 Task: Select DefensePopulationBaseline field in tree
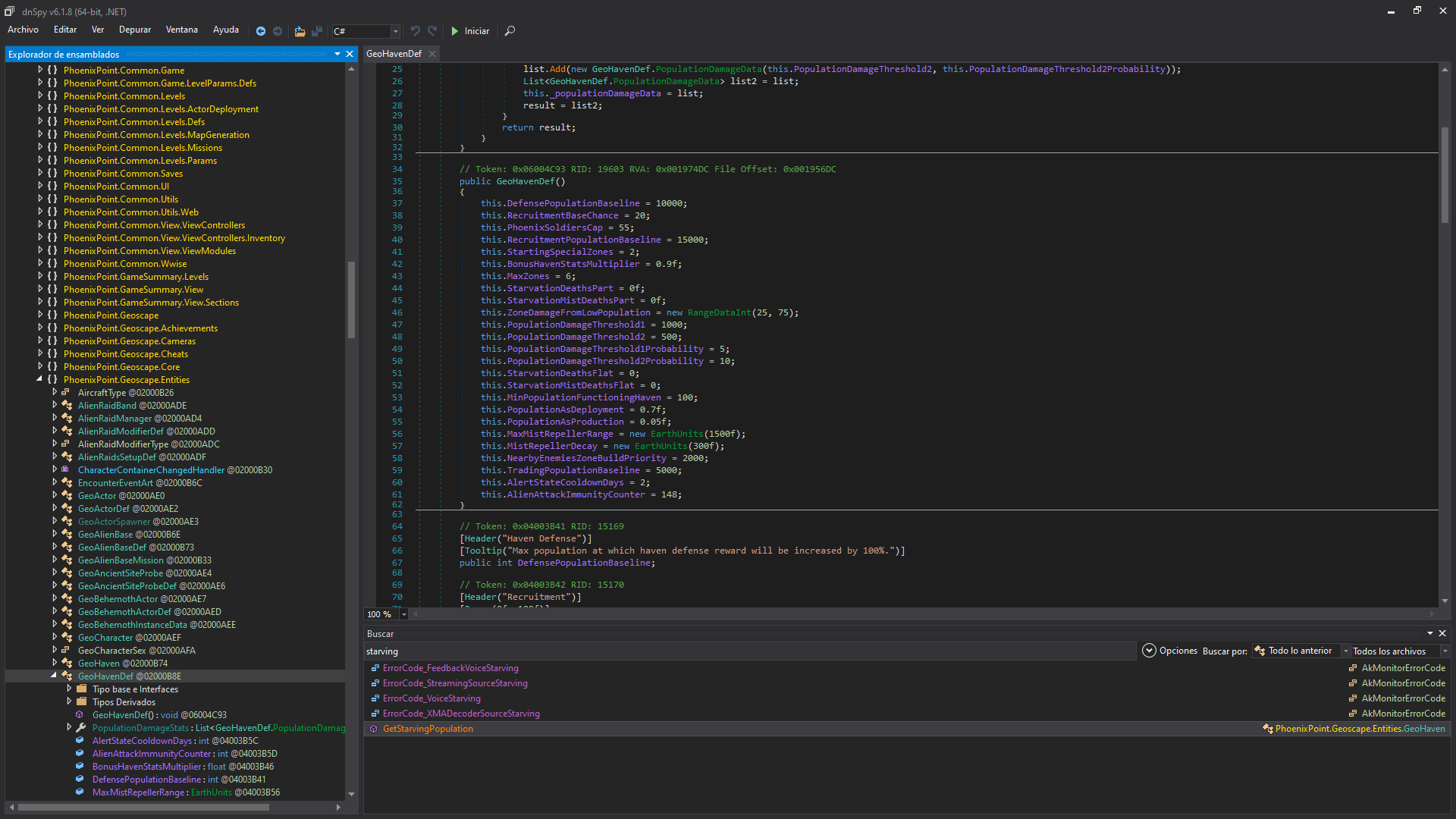pos(179,780)
